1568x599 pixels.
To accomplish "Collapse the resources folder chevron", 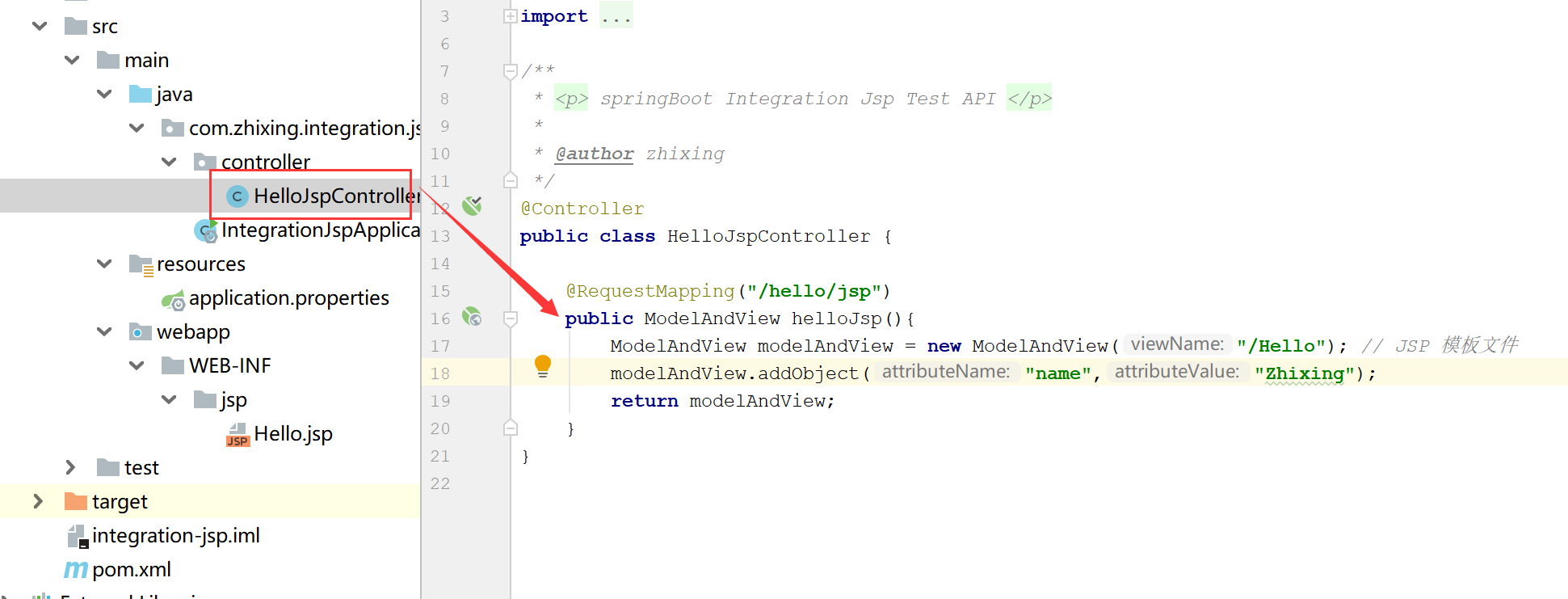I will tap(104, 264).
